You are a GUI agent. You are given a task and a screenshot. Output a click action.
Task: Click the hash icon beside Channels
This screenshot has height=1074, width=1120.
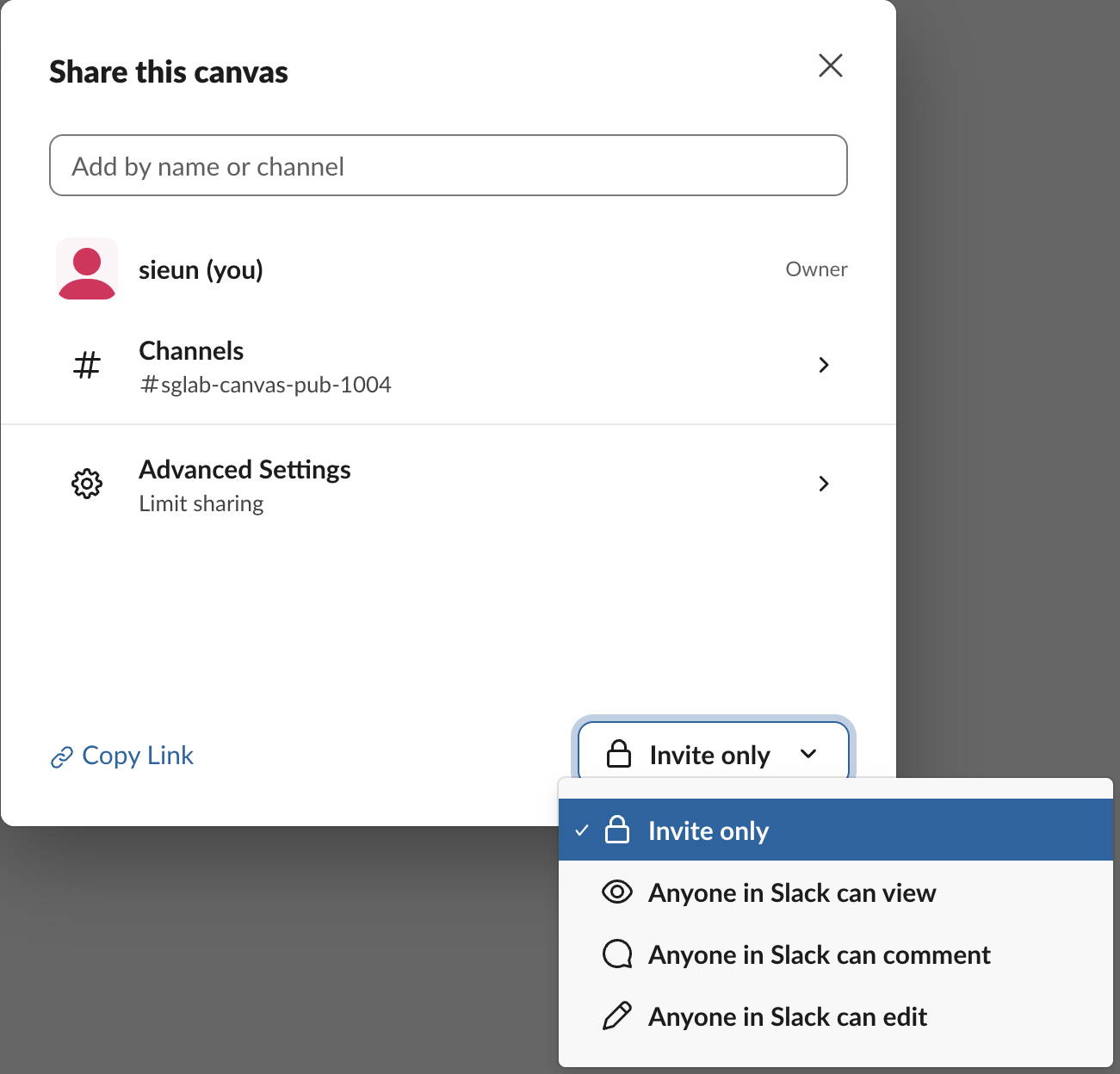87,366
